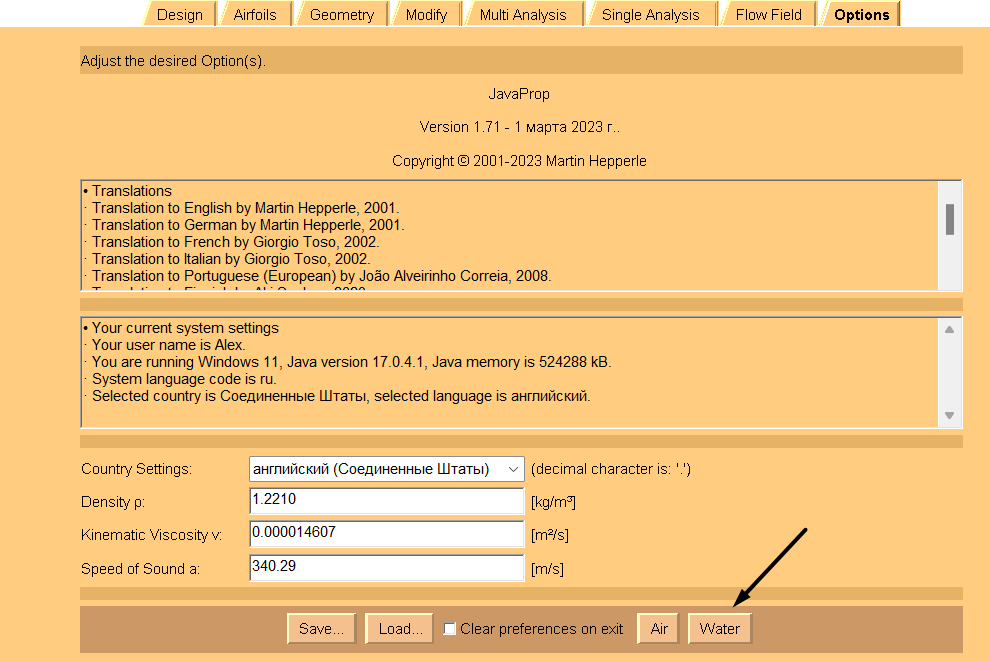Click the Options tab
Viewport: 990px width, 661px height.
click(861, 15)
